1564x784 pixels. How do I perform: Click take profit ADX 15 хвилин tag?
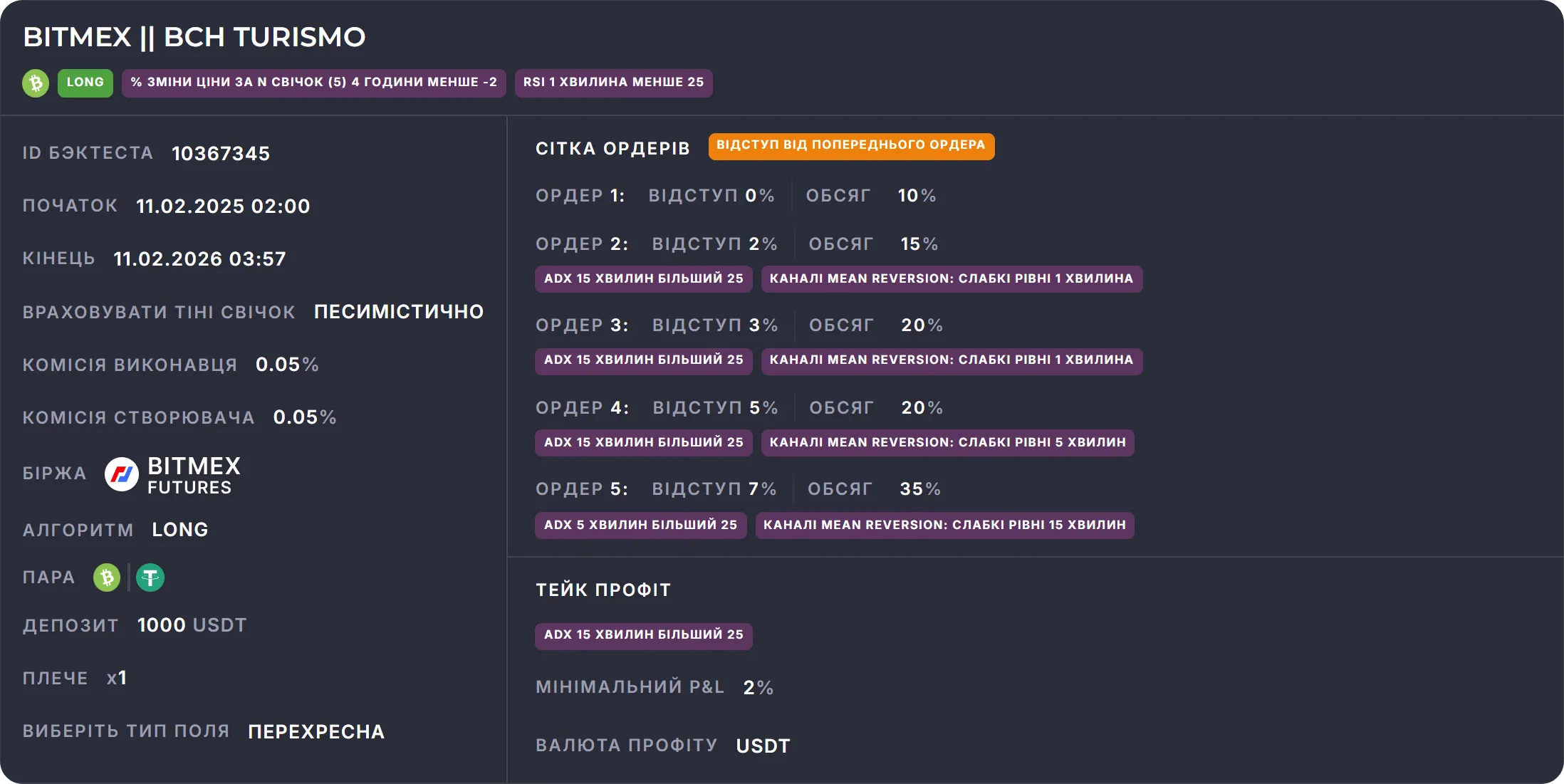click(643, 634)
